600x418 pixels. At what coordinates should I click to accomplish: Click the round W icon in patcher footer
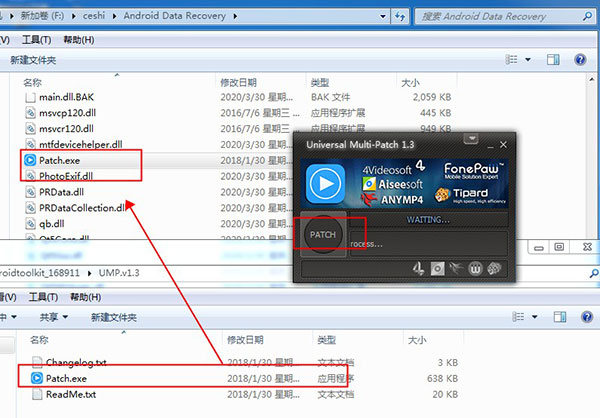click(475, 269)
